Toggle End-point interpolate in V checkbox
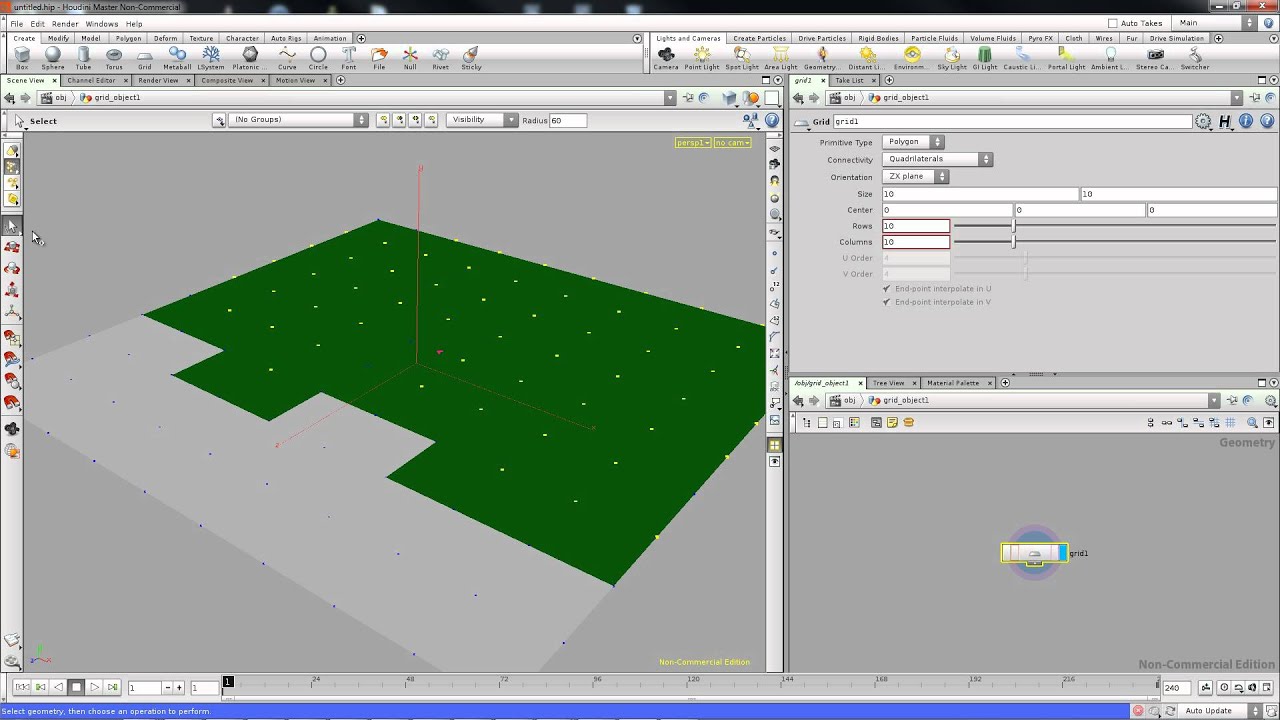The width and height of the screenshot is (1280, 720). pos(886,302)
